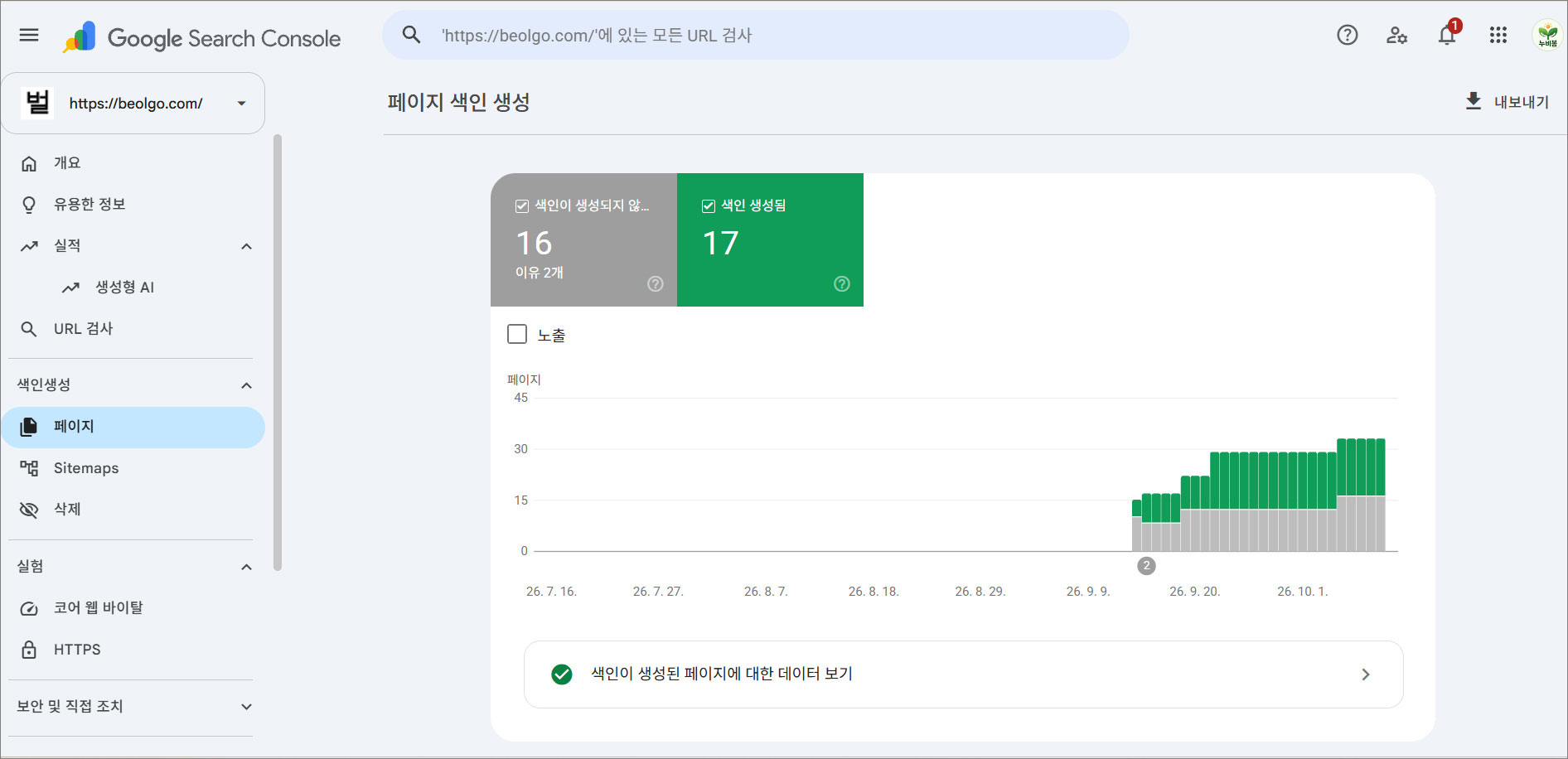Viewport: 1568px width, 759px height.
Task: Click the URL inspection search field
Action: [756, 35]
